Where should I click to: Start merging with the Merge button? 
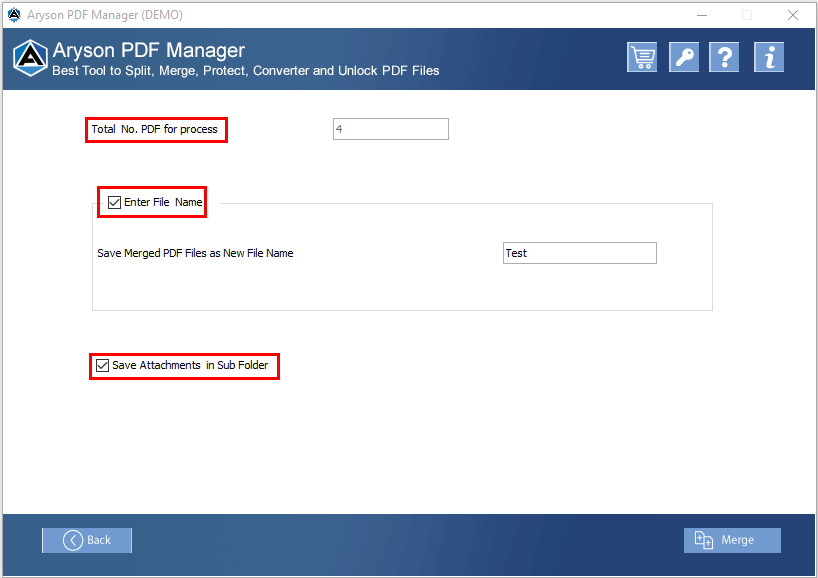(x=732, y=540)
